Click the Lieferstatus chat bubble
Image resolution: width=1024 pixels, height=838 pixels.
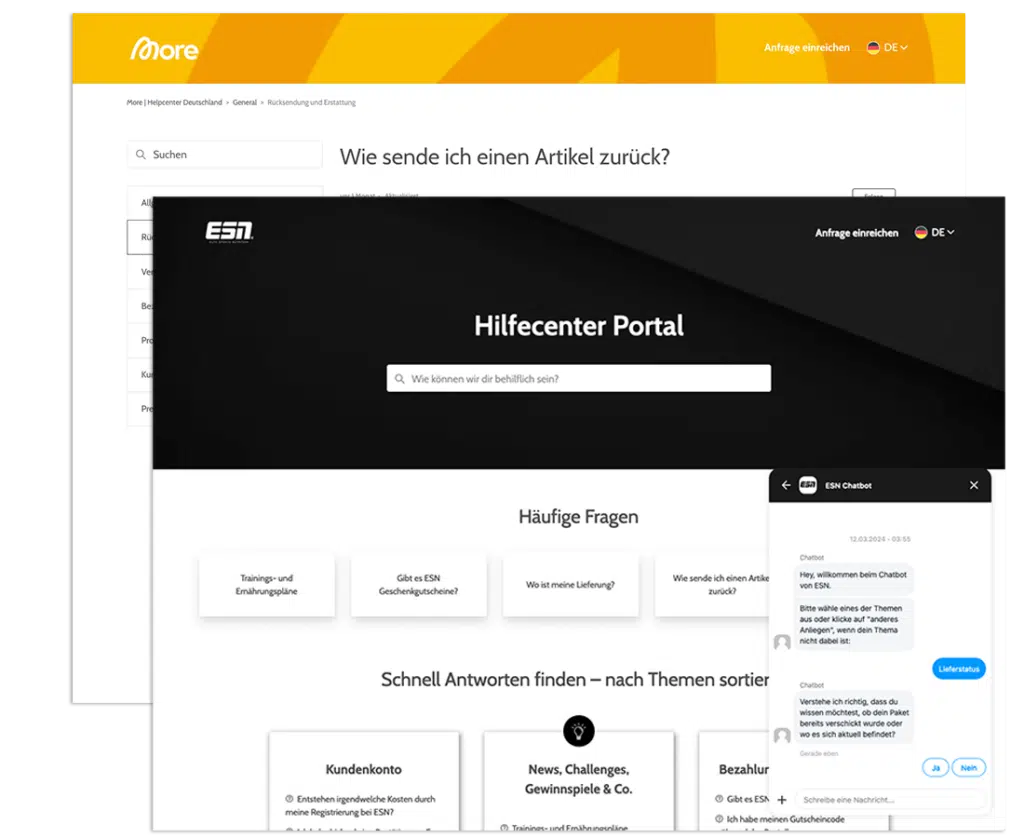pos(959,669)
